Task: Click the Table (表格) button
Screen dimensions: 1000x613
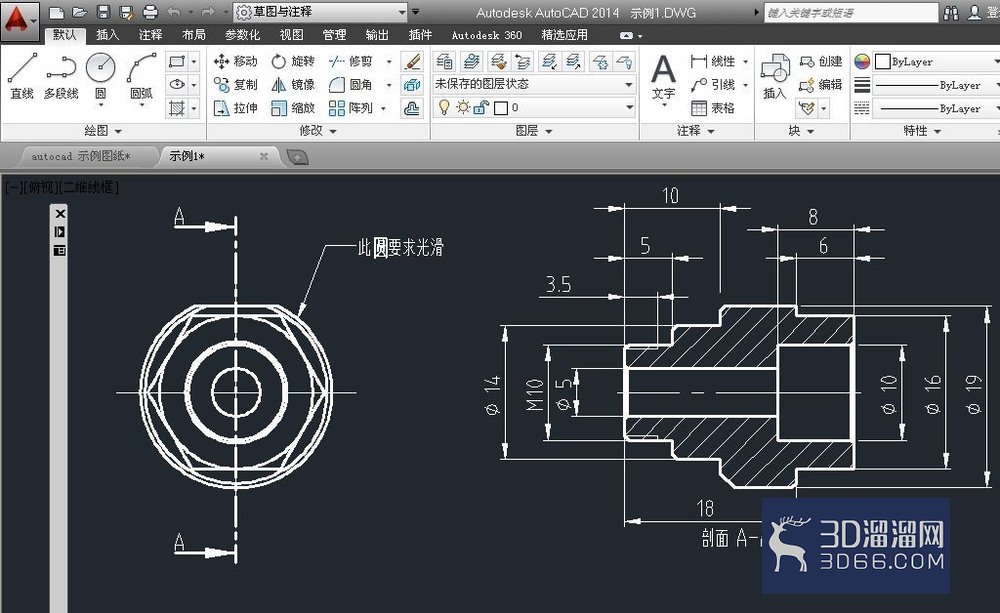Action: click(713, 108)
